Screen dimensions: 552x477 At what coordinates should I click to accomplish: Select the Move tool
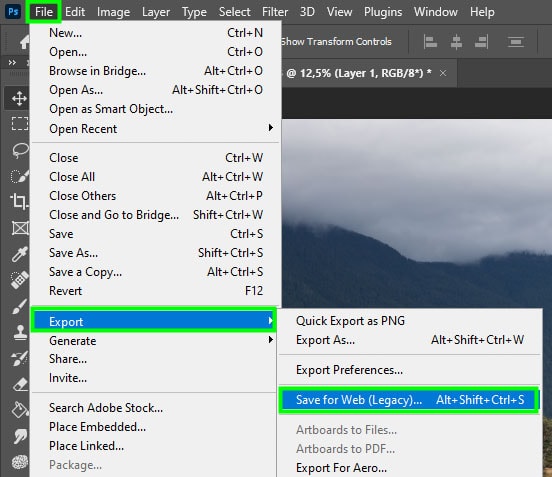click(19, 99)
